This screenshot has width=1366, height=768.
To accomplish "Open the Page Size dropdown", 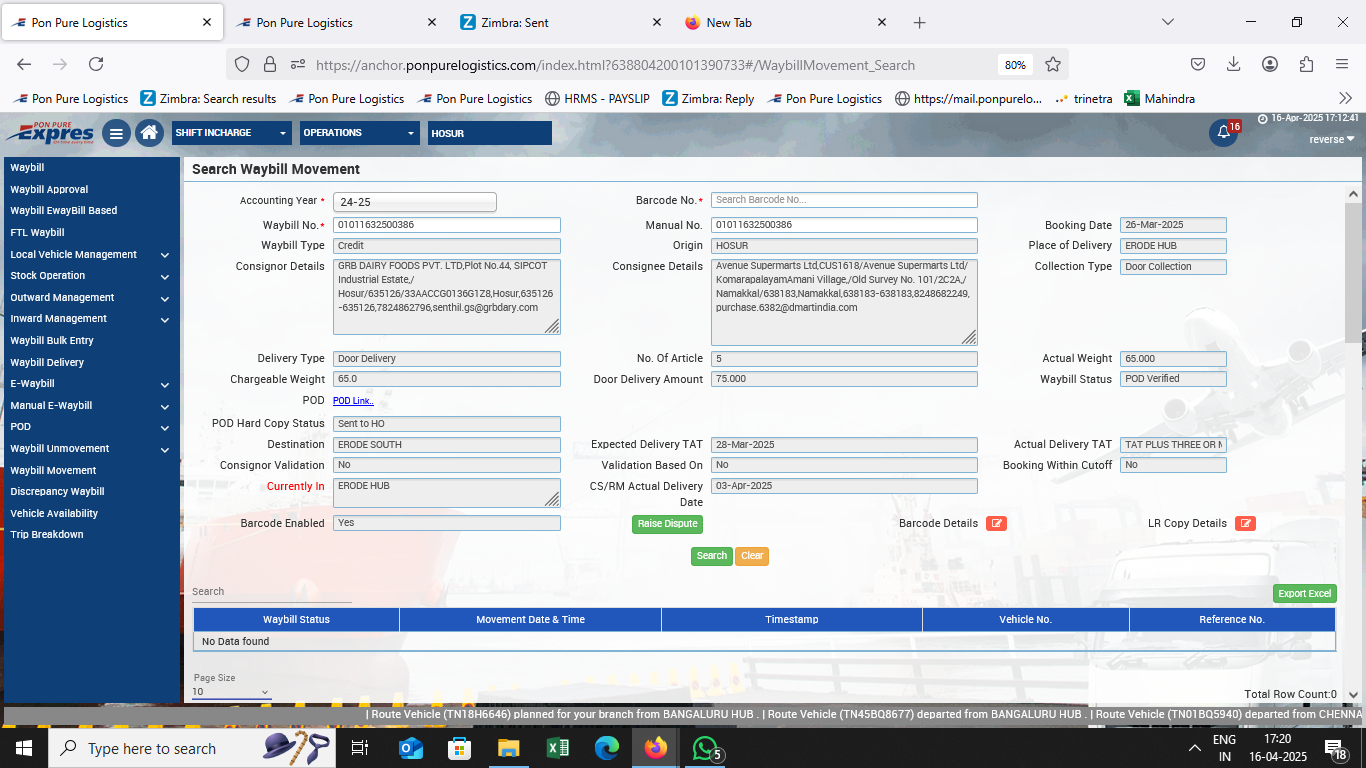I will tap(231, 691).
